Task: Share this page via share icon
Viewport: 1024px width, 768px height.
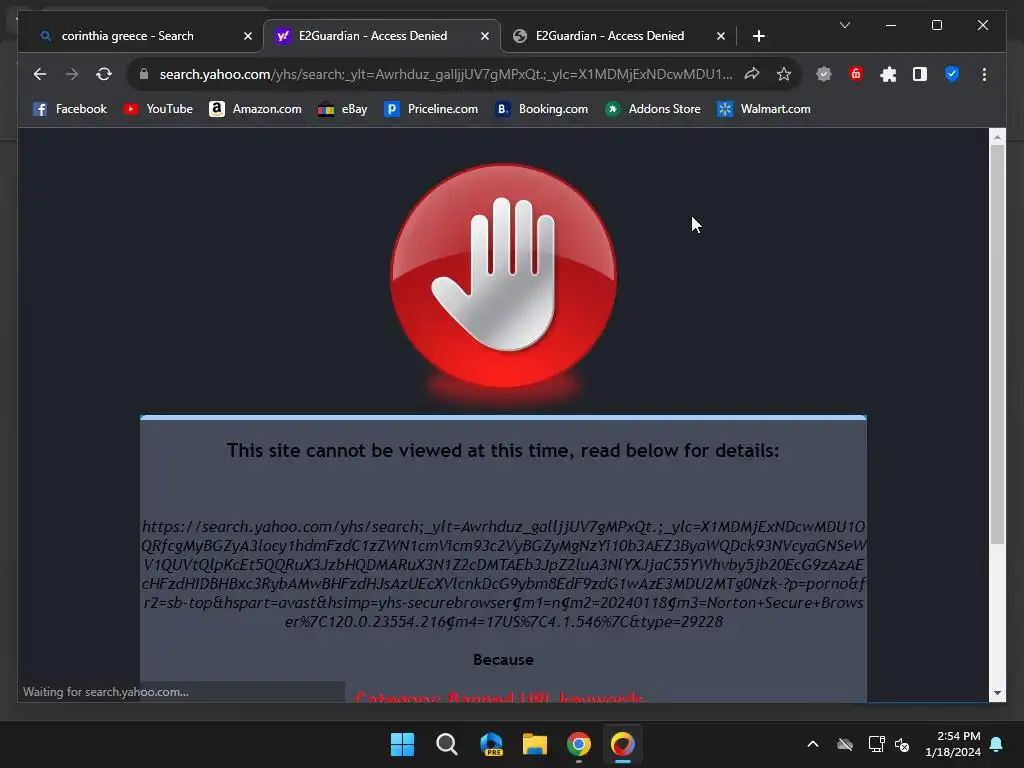Action: [x=752, y=74]
